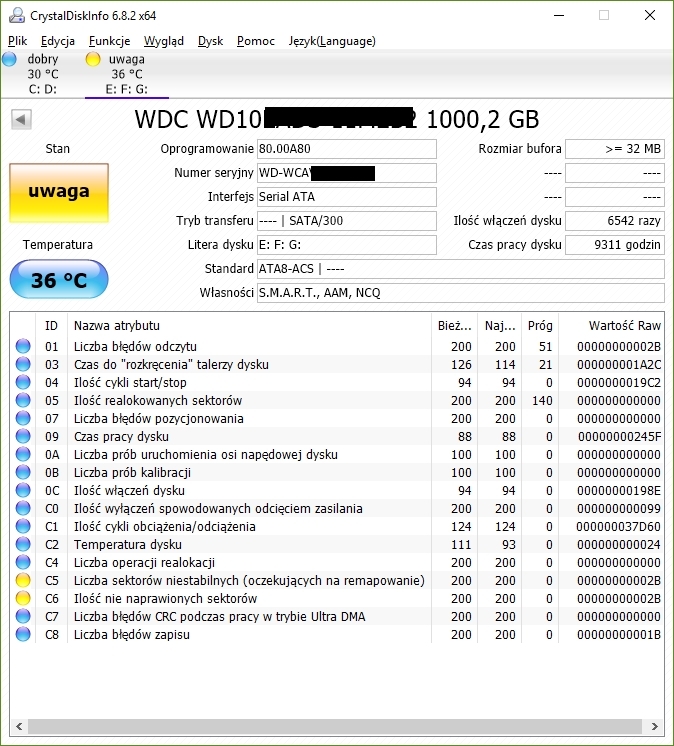Viewport: 674px width, 746px height.
Task: Click the horizontal scrollbar thumb
Action: click(335, 726)
